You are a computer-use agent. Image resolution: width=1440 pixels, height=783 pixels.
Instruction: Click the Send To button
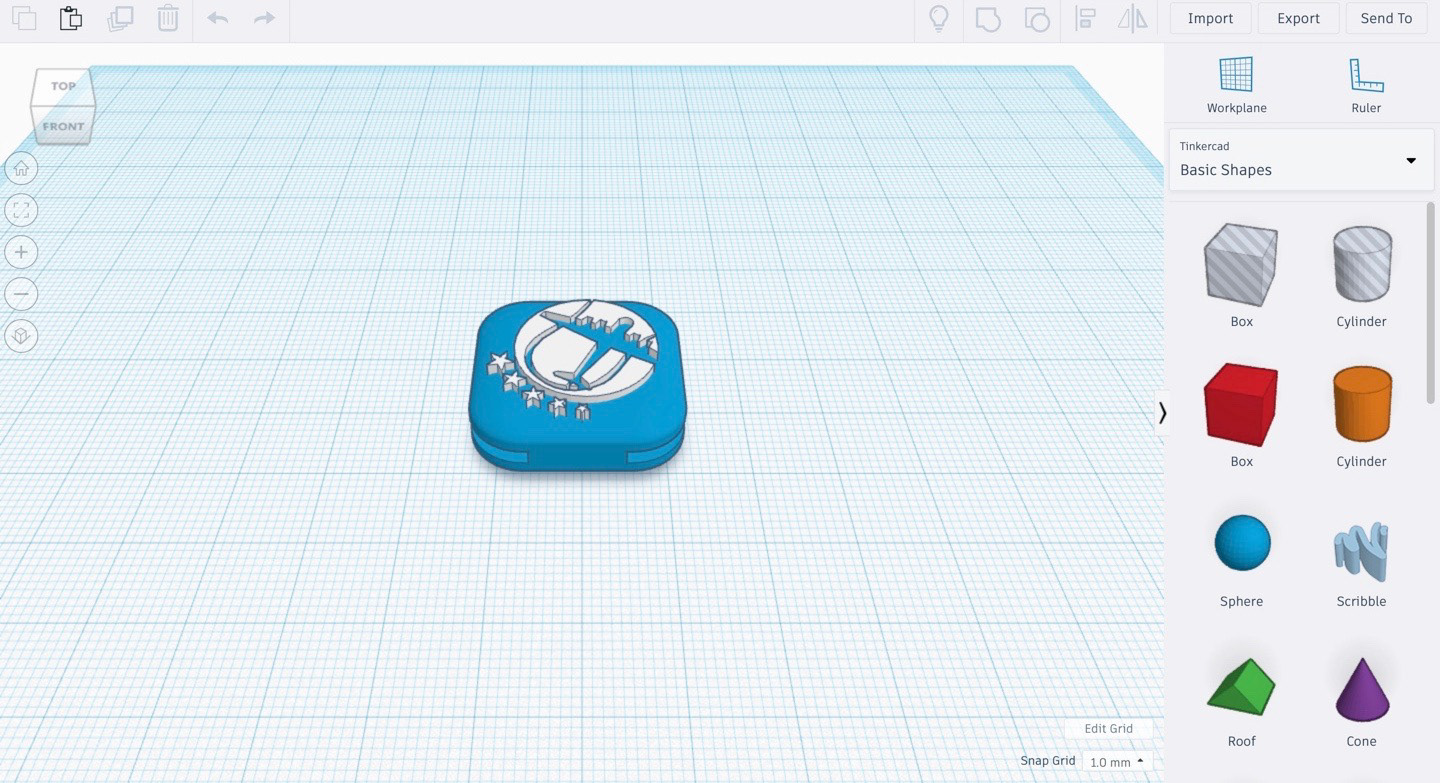click(x=1386, y=18)
